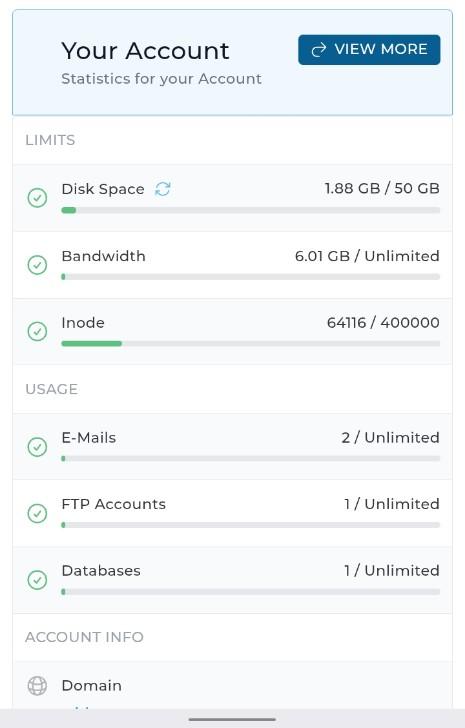The image size is (465, 728).
Task: Click the VIEW MORE button
Action: (369, 50)
